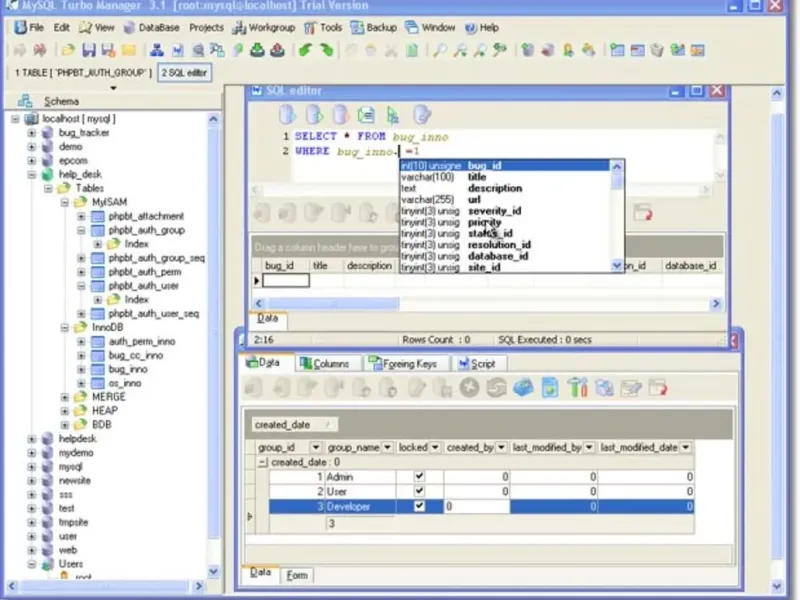
Task: Collapse the created_date : 0 group row
Action: click(263, 462)
